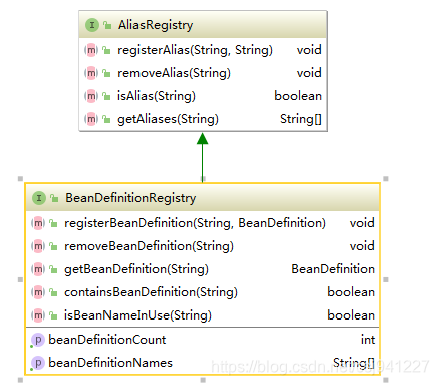
Task: Click the void return type of registerBeanDefinition
Action: click(362, 223)
